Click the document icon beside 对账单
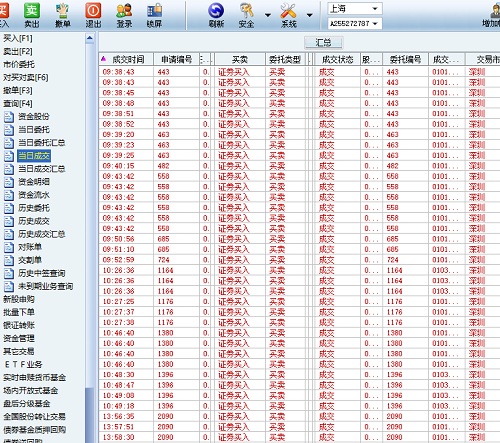500x443 pixels. [9, 247]
